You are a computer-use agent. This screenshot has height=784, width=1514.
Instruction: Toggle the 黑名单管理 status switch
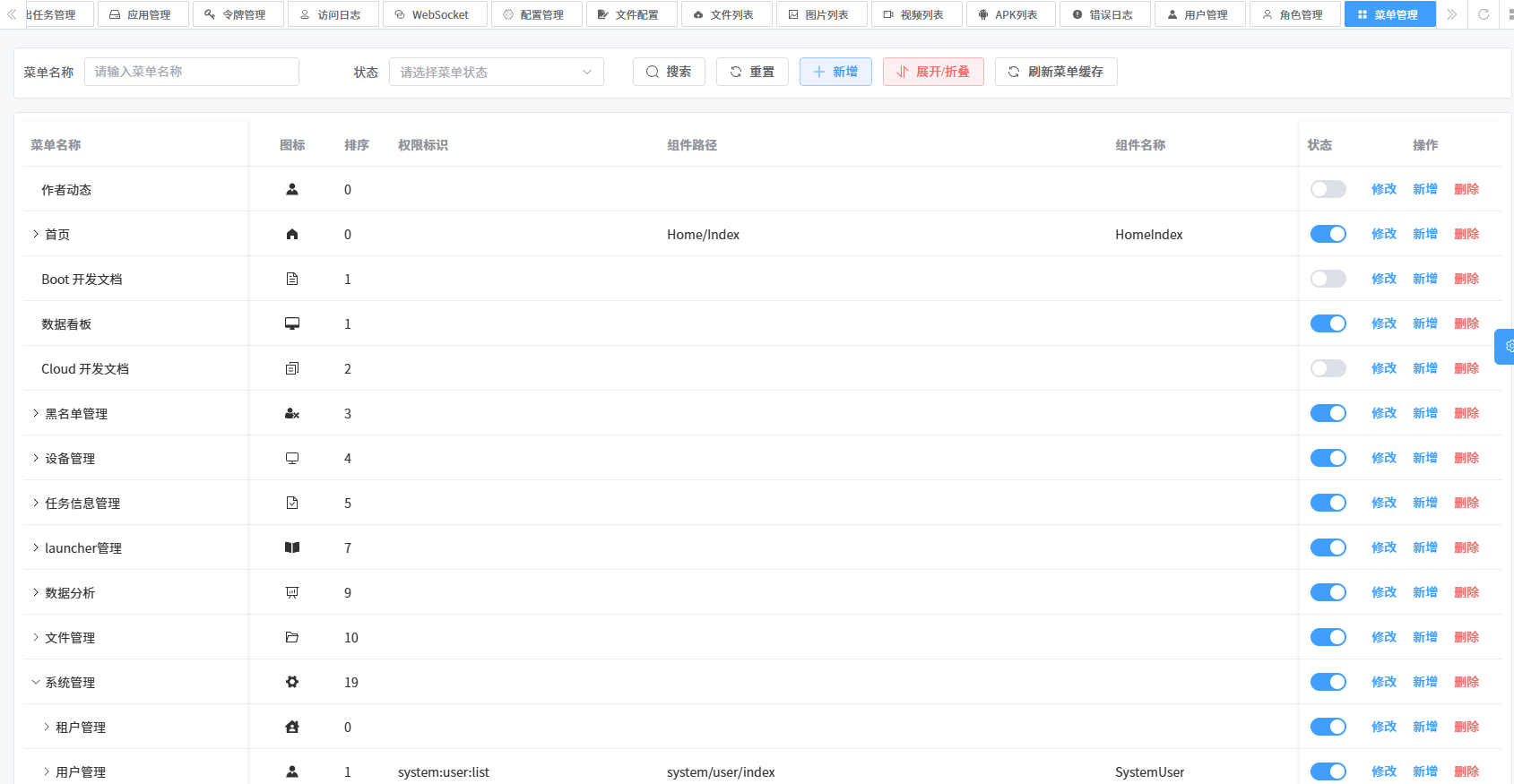[x=1328, y=413]
